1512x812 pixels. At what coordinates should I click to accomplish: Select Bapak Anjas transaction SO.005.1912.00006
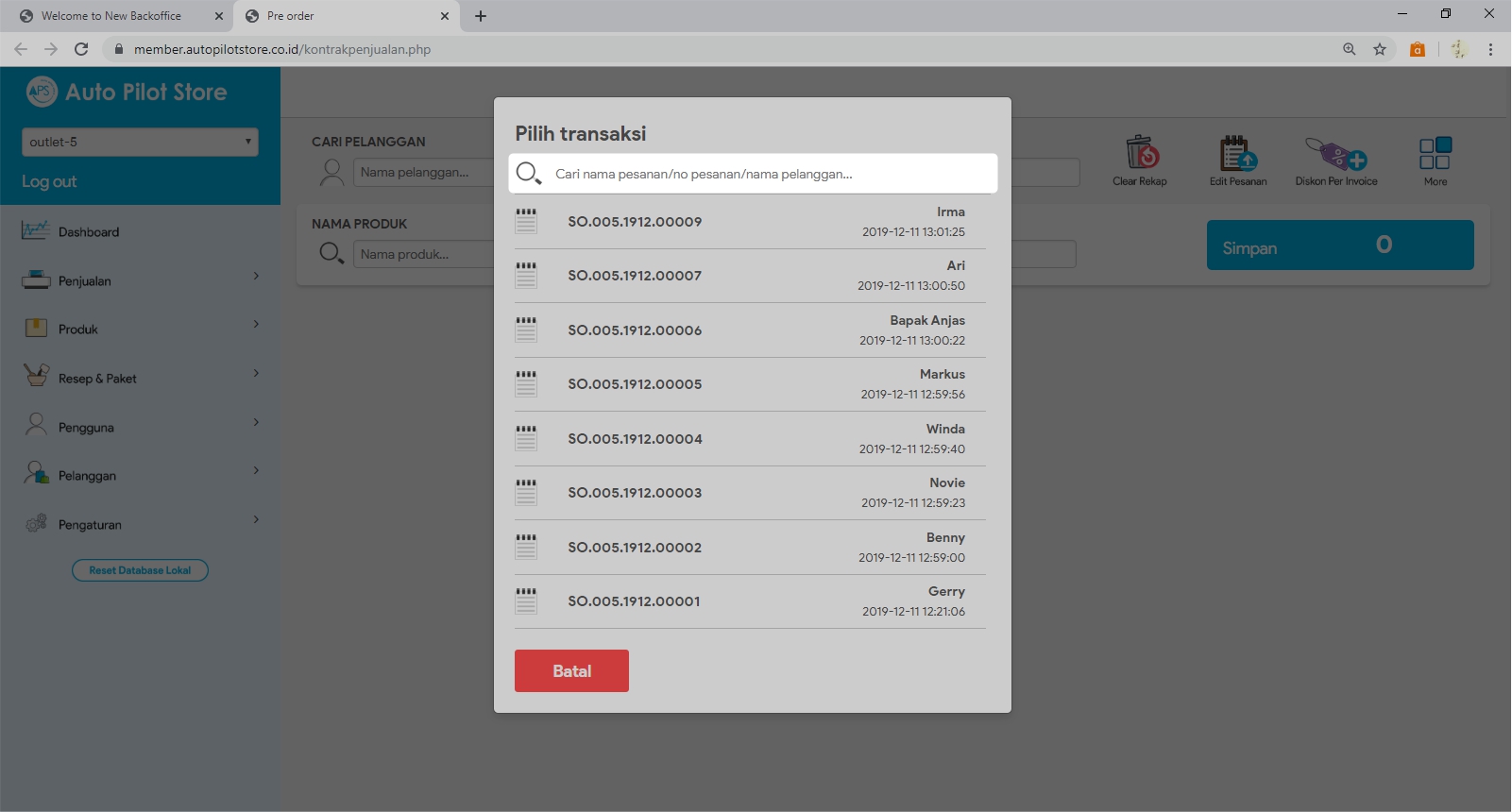point(750,330)
